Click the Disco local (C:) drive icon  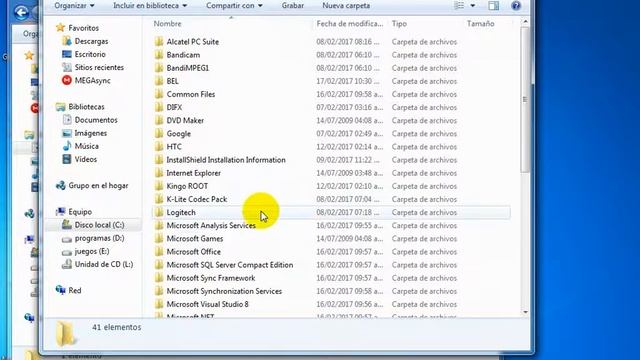coord(67,224)
